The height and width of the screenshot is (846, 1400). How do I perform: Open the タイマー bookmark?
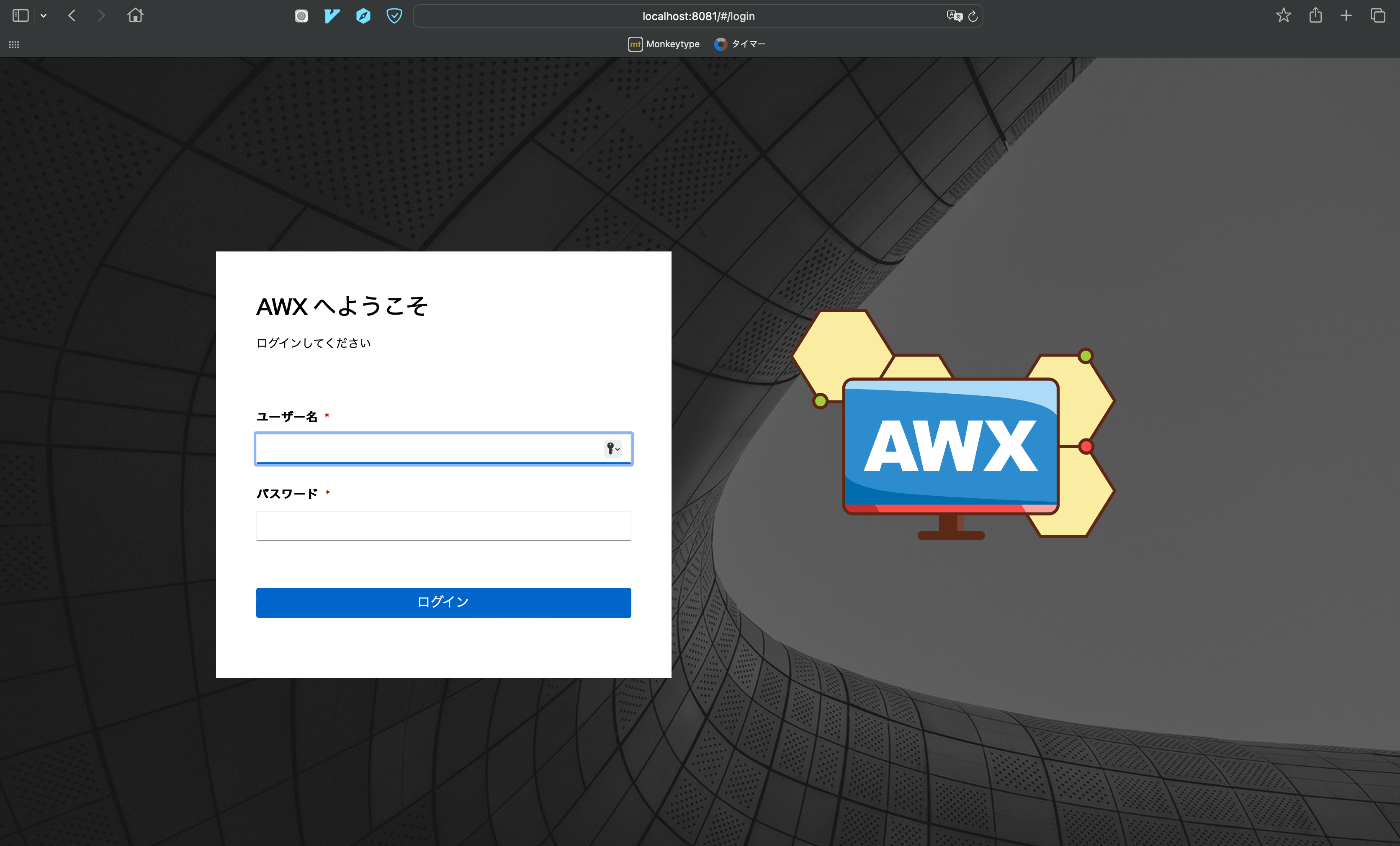click(x=740, y=44)
